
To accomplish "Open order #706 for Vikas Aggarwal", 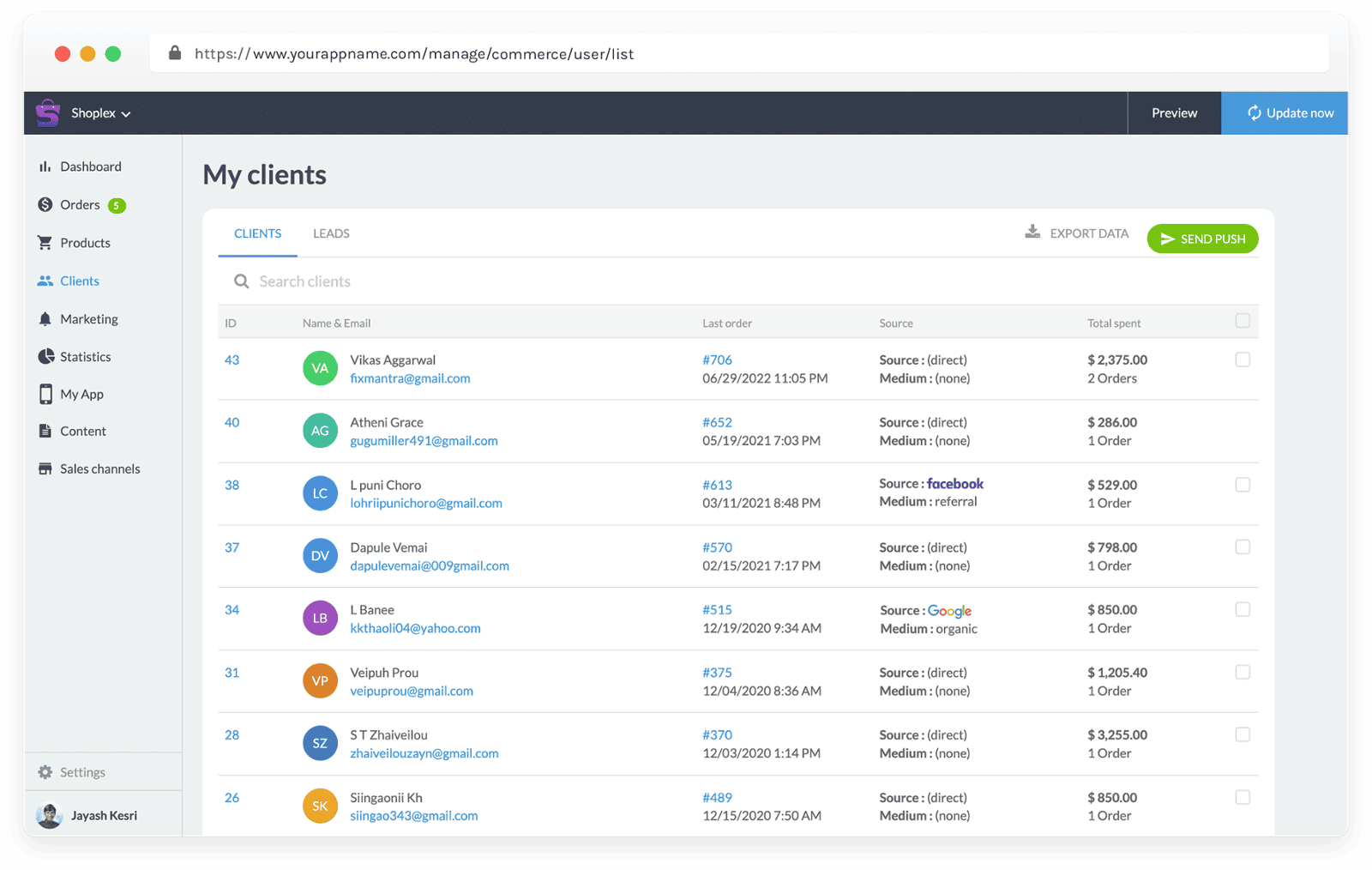I will 718,359.
